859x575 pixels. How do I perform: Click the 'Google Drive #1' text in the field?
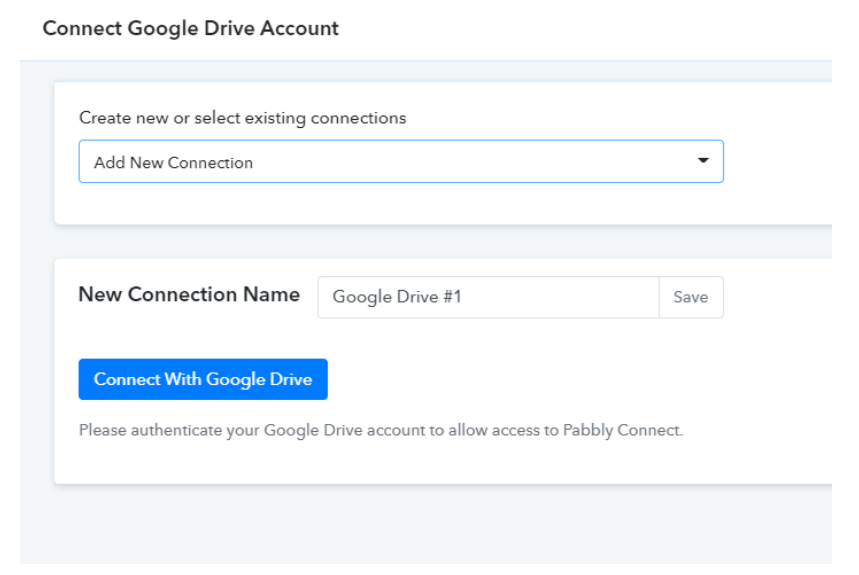pos(397,297)
